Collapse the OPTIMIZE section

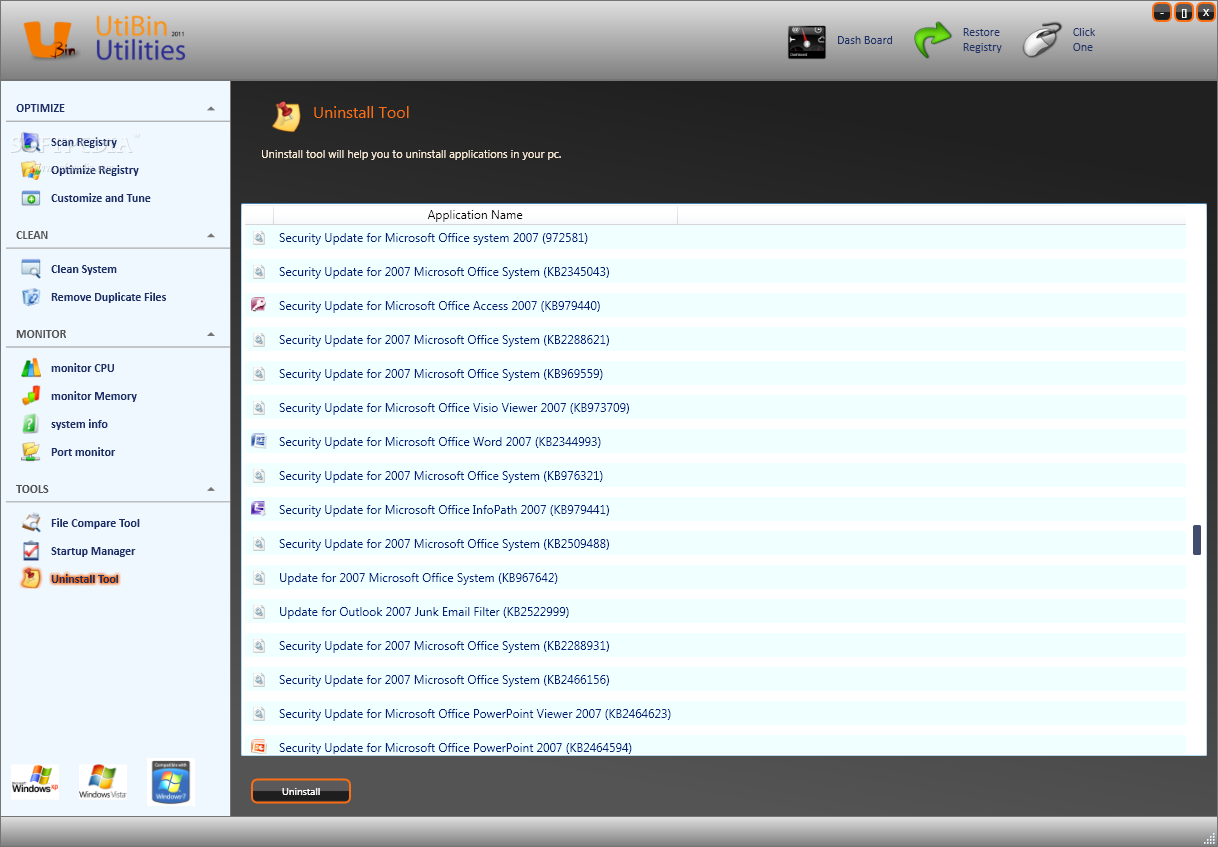tap(211, 108)
